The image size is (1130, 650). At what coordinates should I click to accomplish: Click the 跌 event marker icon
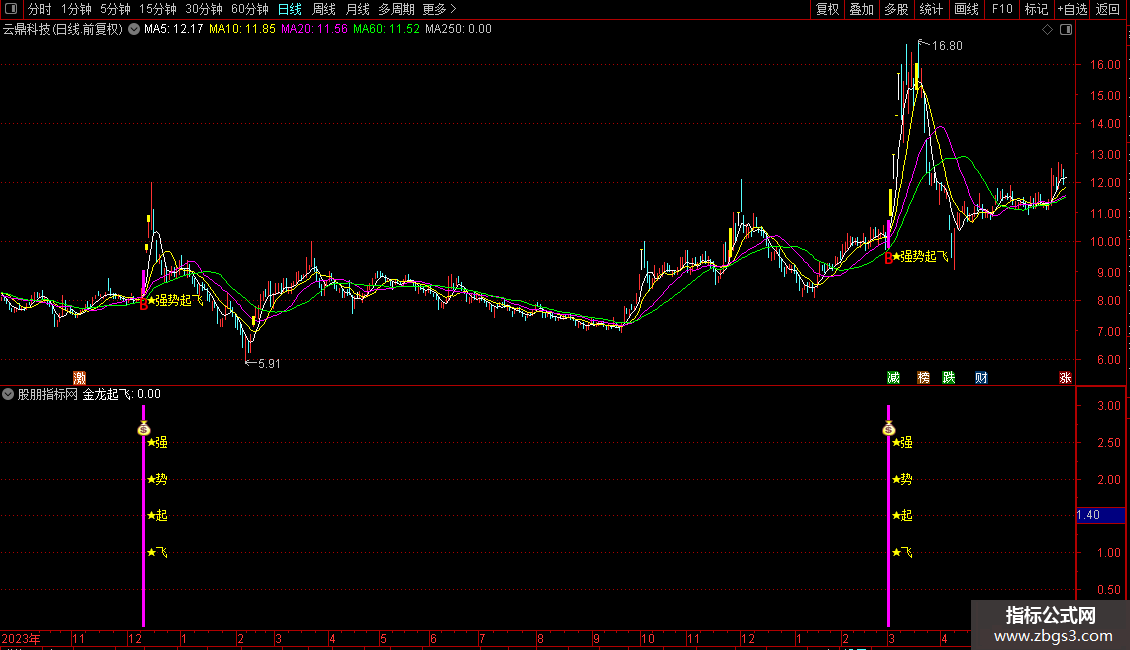click(948, 378)
